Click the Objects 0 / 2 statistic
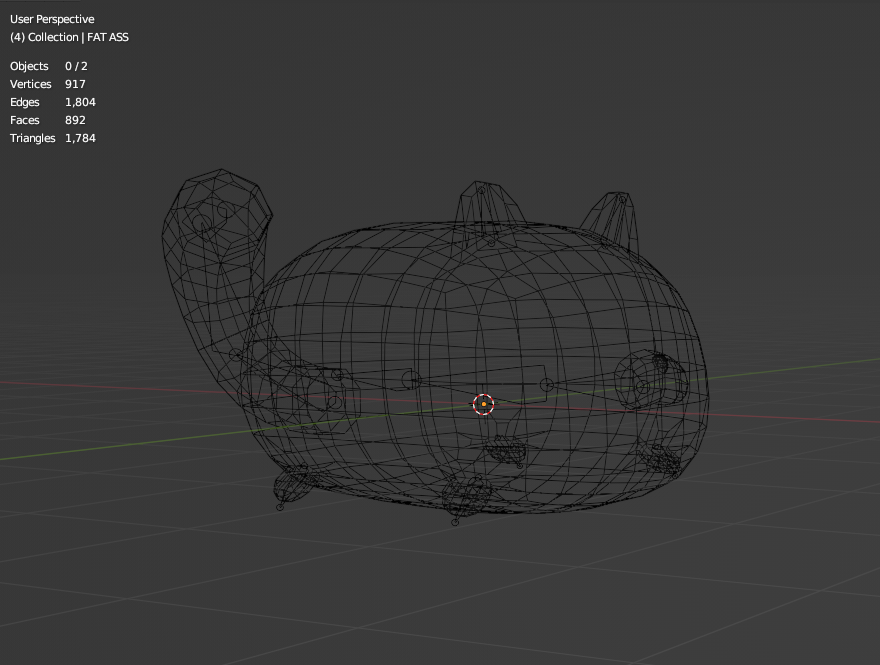880x665 pixels. coord(49,66)
